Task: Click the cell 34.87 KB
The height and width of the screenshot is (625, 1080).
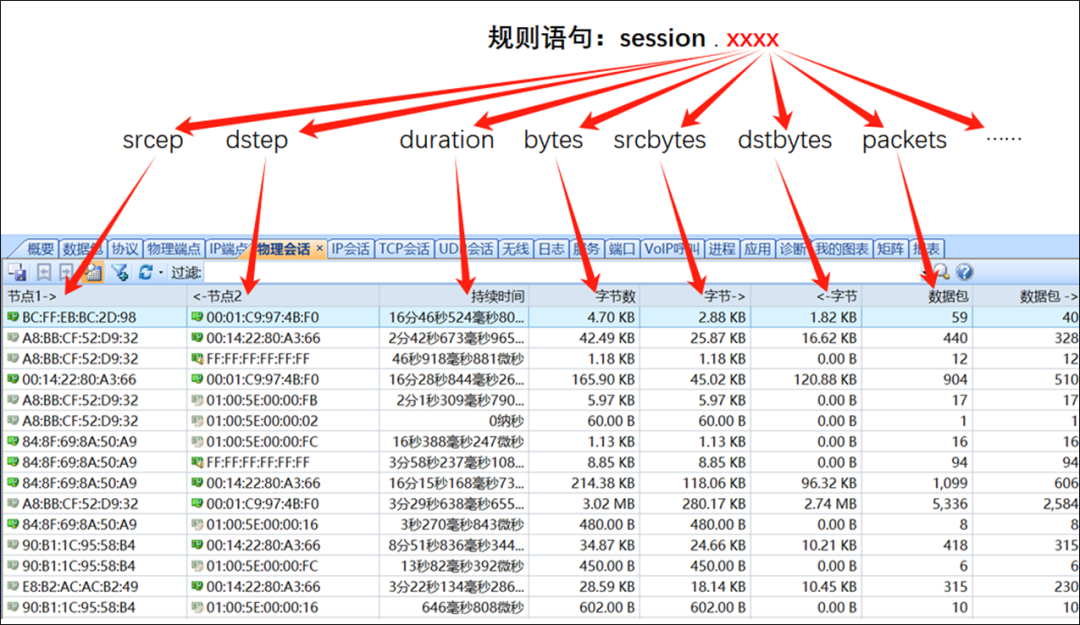Action: point(607,545)
